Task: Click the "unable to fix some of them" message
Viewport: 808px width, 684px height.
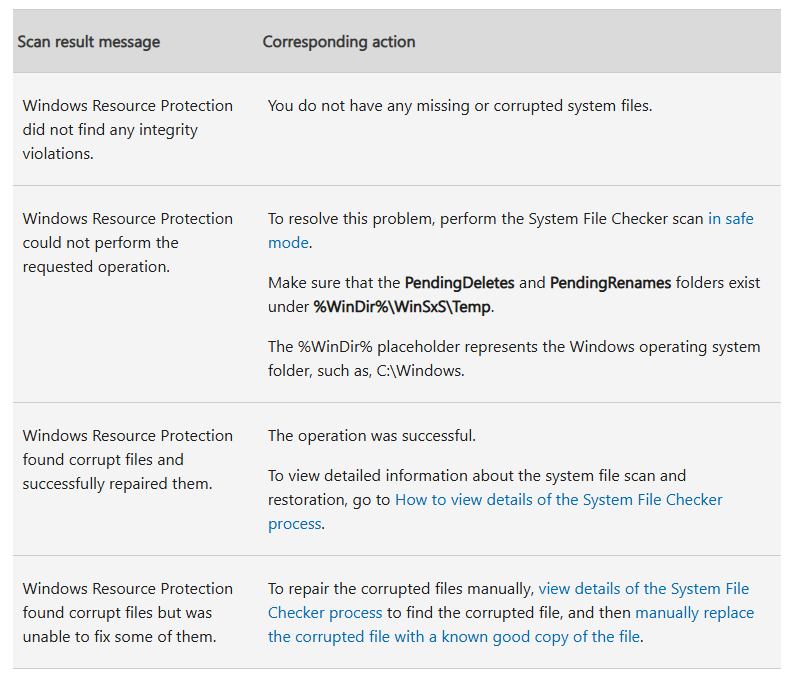Action: click(117, 637)
